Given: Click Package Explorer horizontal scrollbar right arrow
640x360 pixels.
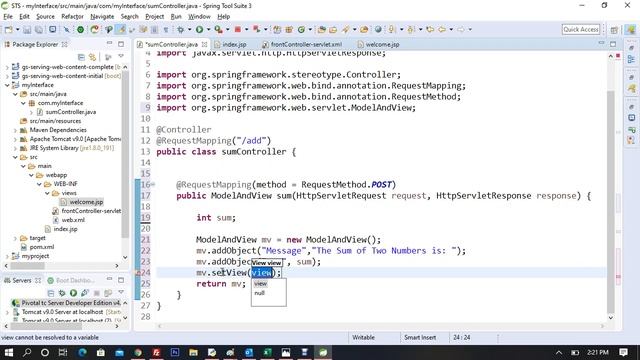Looking at the screenshot, I should [x=117, y=266].
